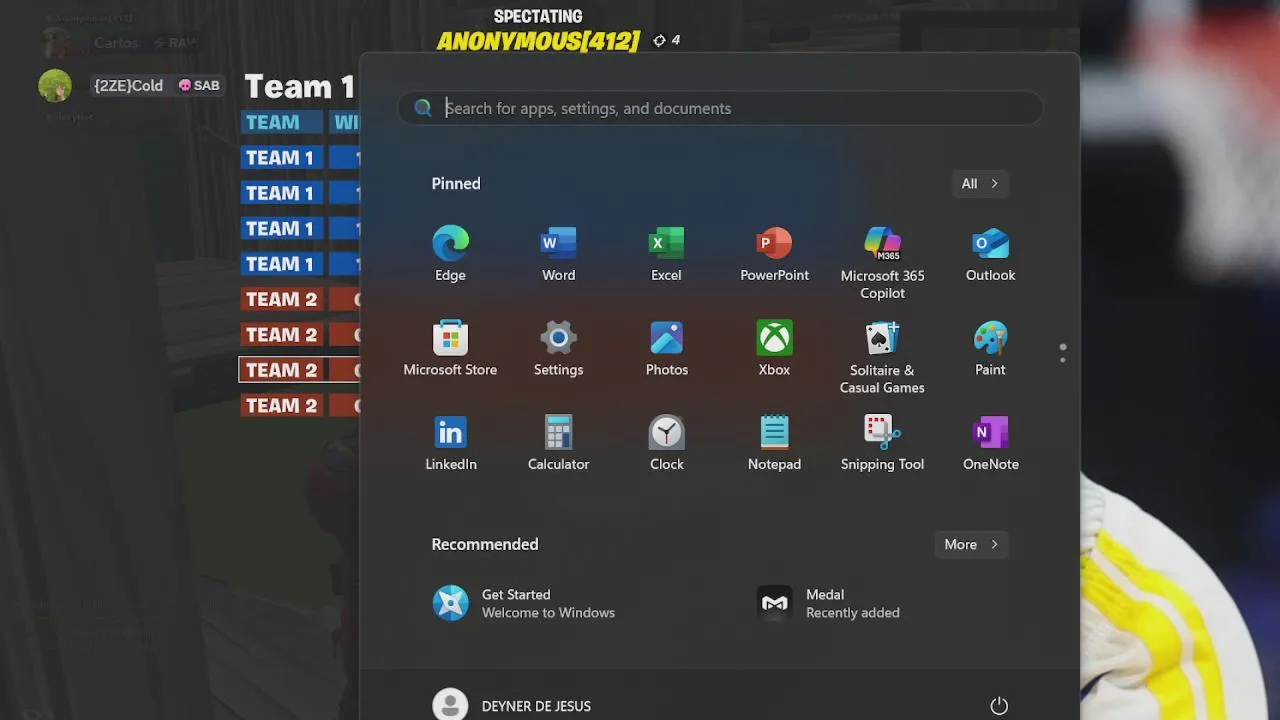This screenshot has height=720, width=1280.
Task: Open the LinkedIn app
Action: coord(450,442)
